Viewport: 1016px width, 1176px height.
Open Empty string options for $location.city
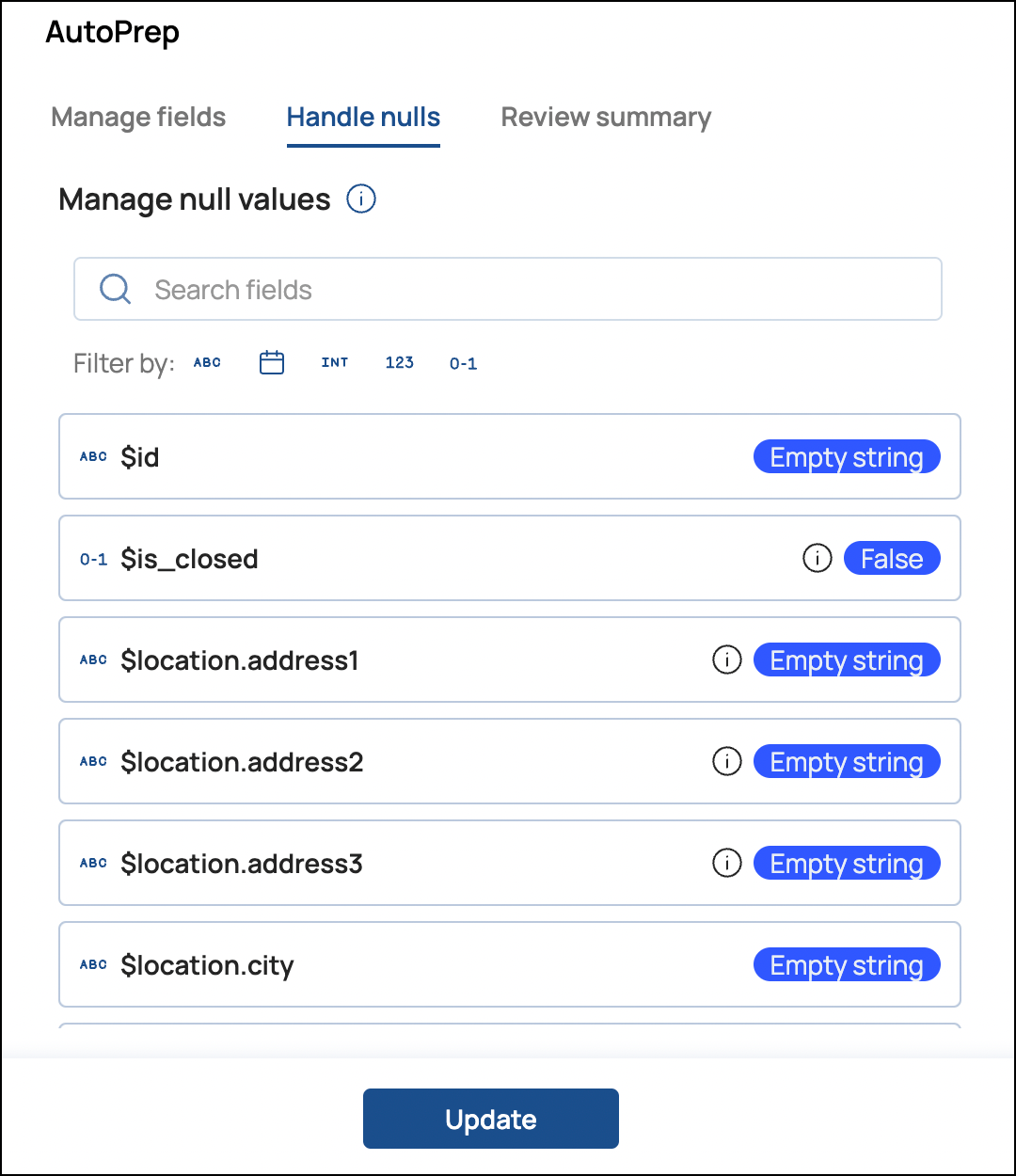click(x=846, y=964)
